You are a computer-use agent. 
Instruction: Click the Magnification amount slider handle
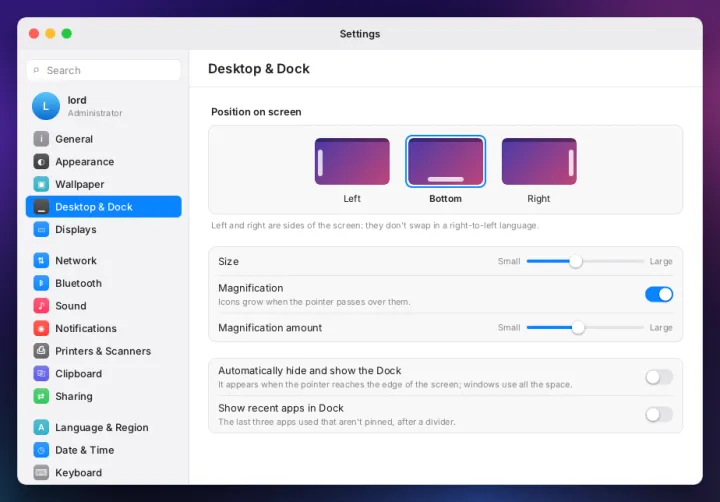[x=578, y=327]
